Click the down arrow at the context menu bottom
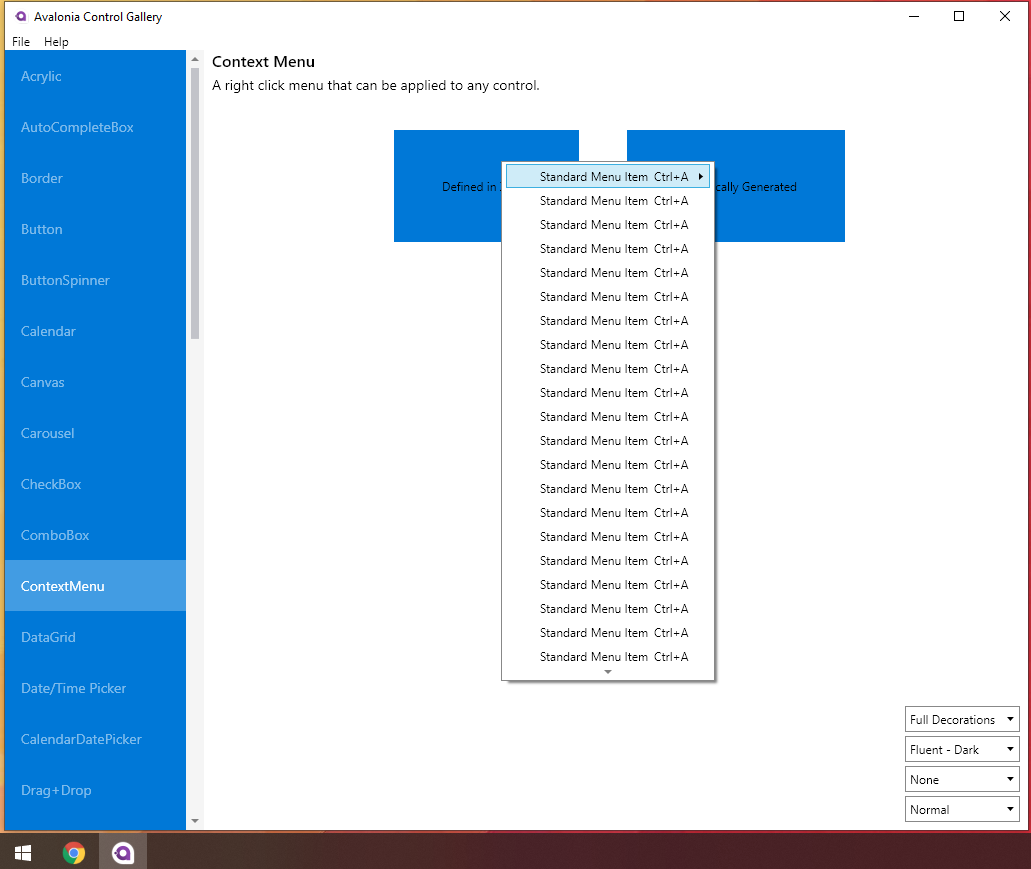The width and height of the screenshot is (1031, 869). point(607,672)
